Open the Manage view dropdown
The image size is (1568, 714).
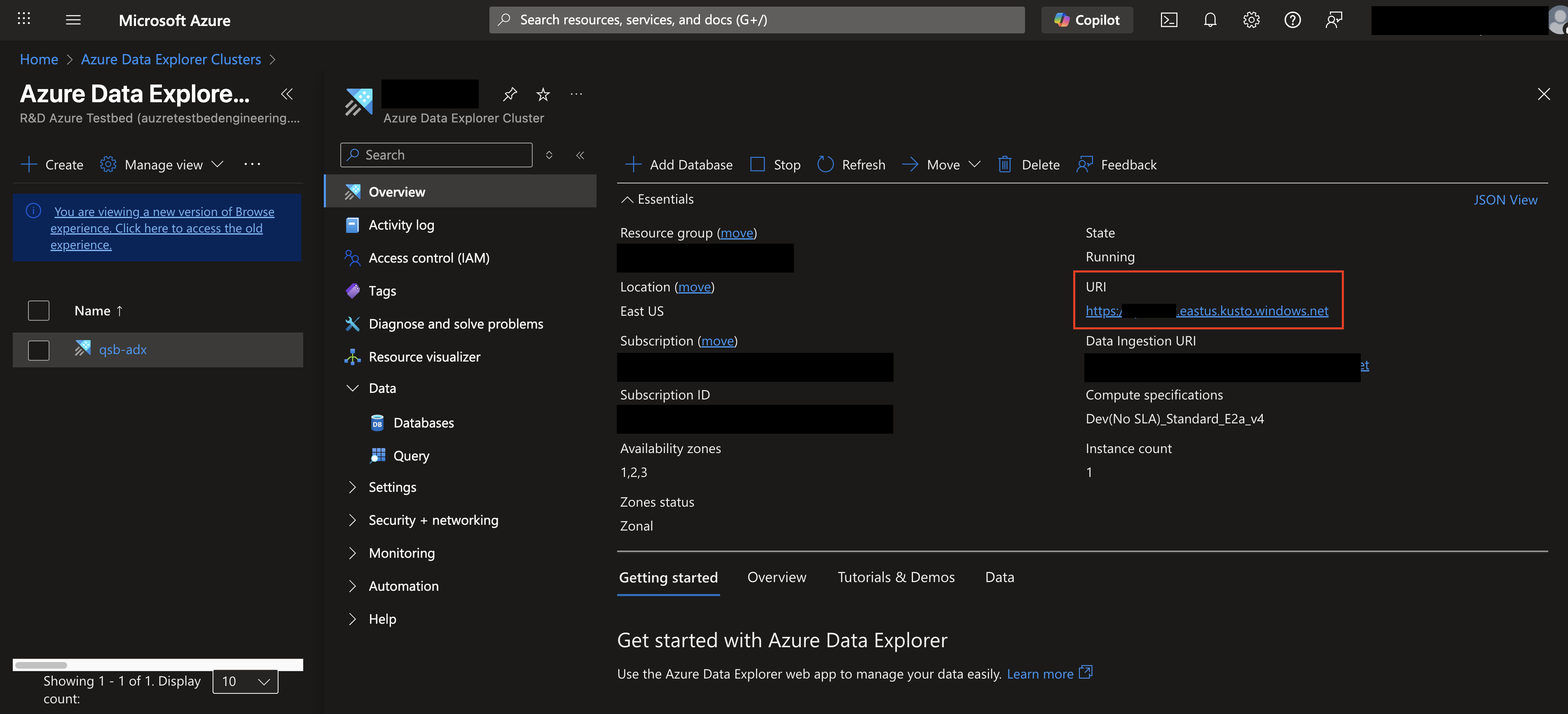click(x=162, y=164)
